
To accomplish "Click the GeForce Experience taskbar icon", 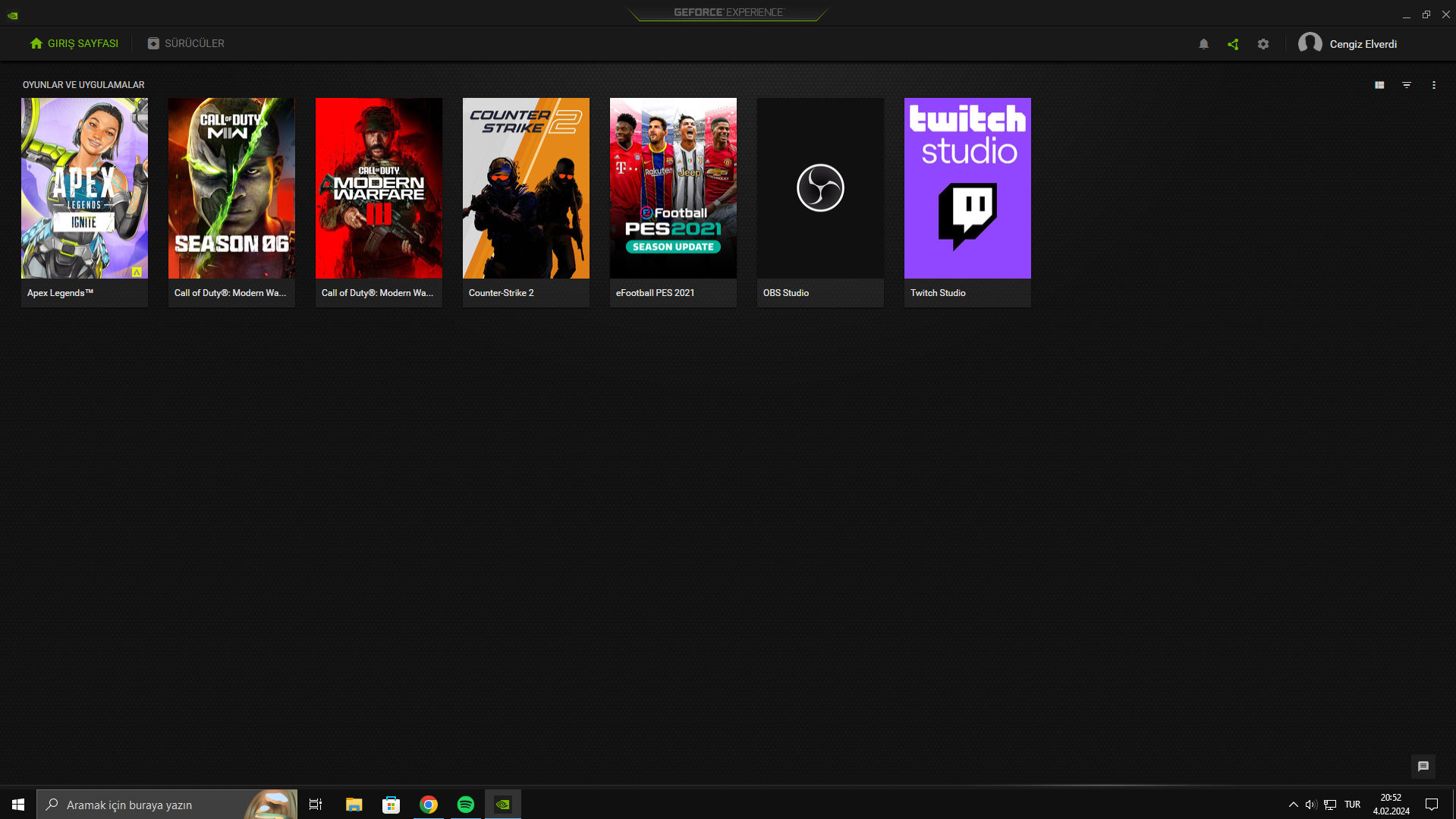I will [503, 805].
